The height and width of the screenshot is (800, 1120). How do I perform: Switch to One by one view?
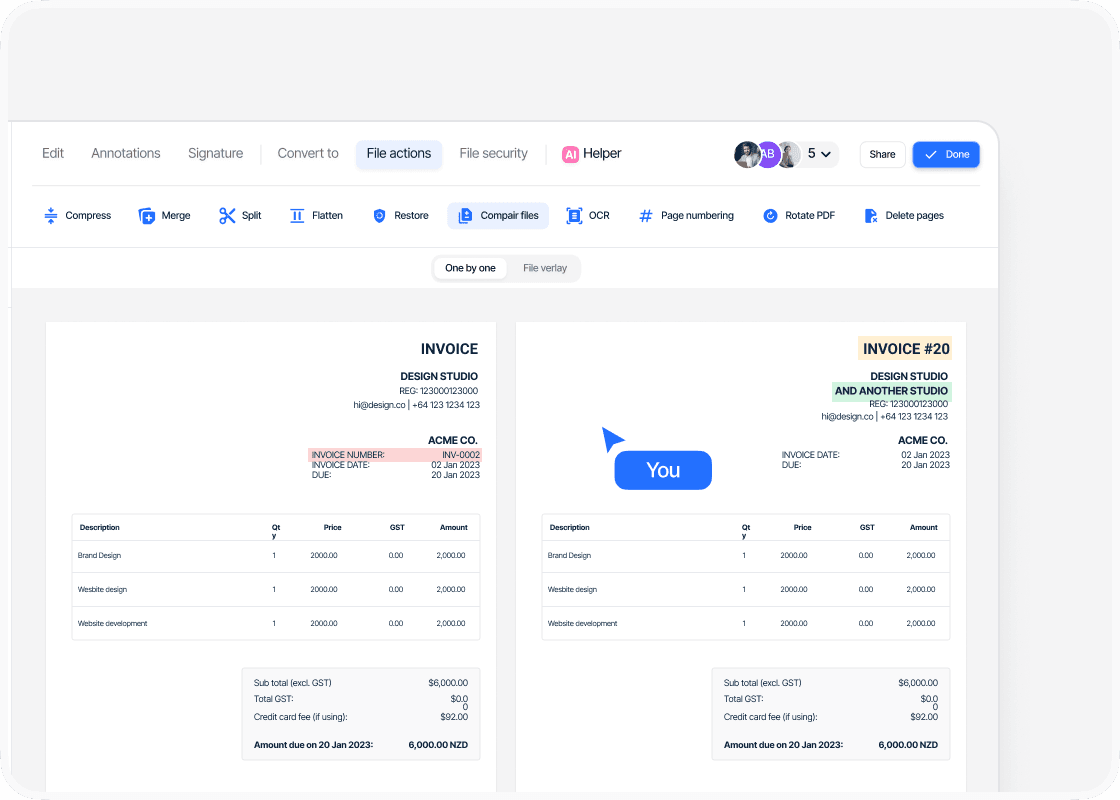470,268
